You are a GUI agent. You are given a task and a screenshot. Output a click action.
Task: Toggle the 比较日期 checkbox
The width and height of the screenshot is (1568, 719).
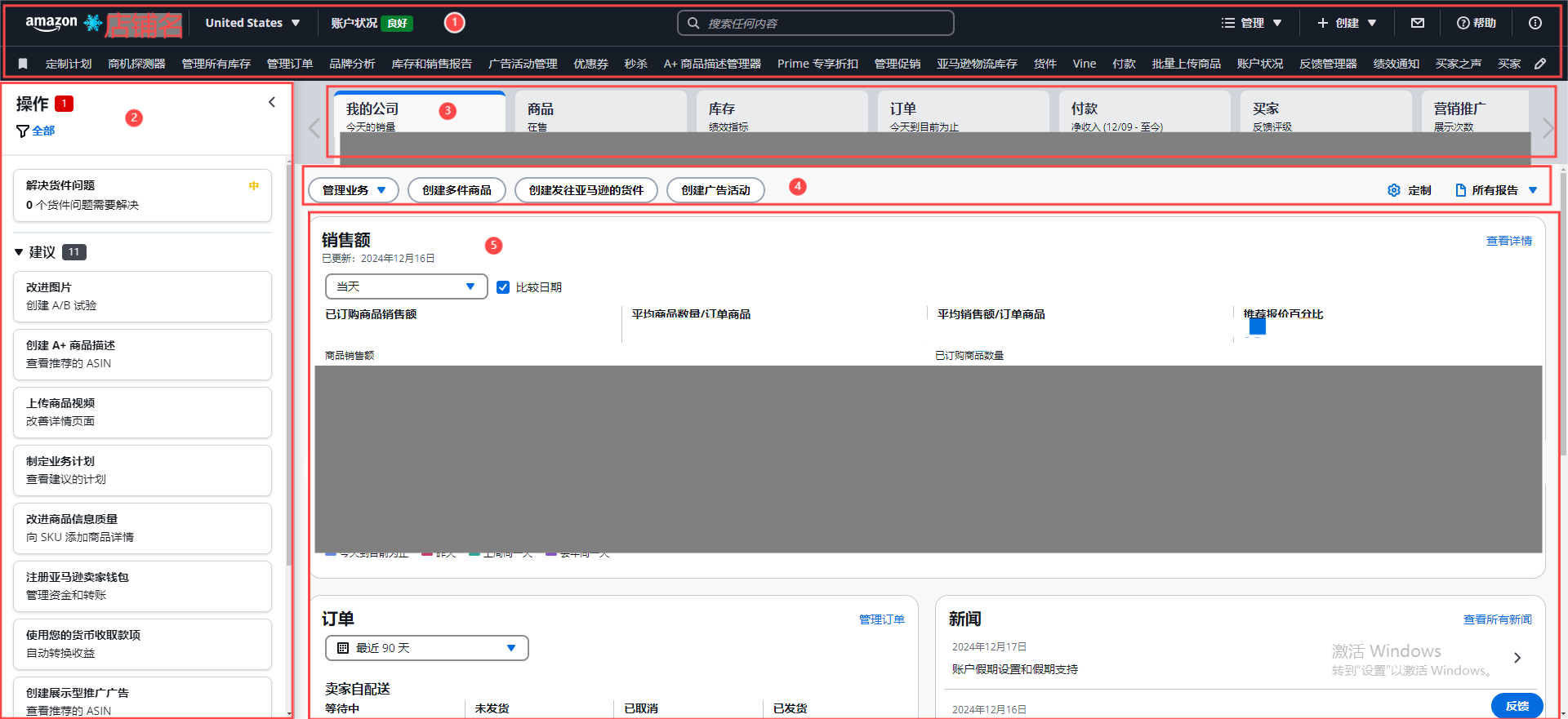click(503, 287)
